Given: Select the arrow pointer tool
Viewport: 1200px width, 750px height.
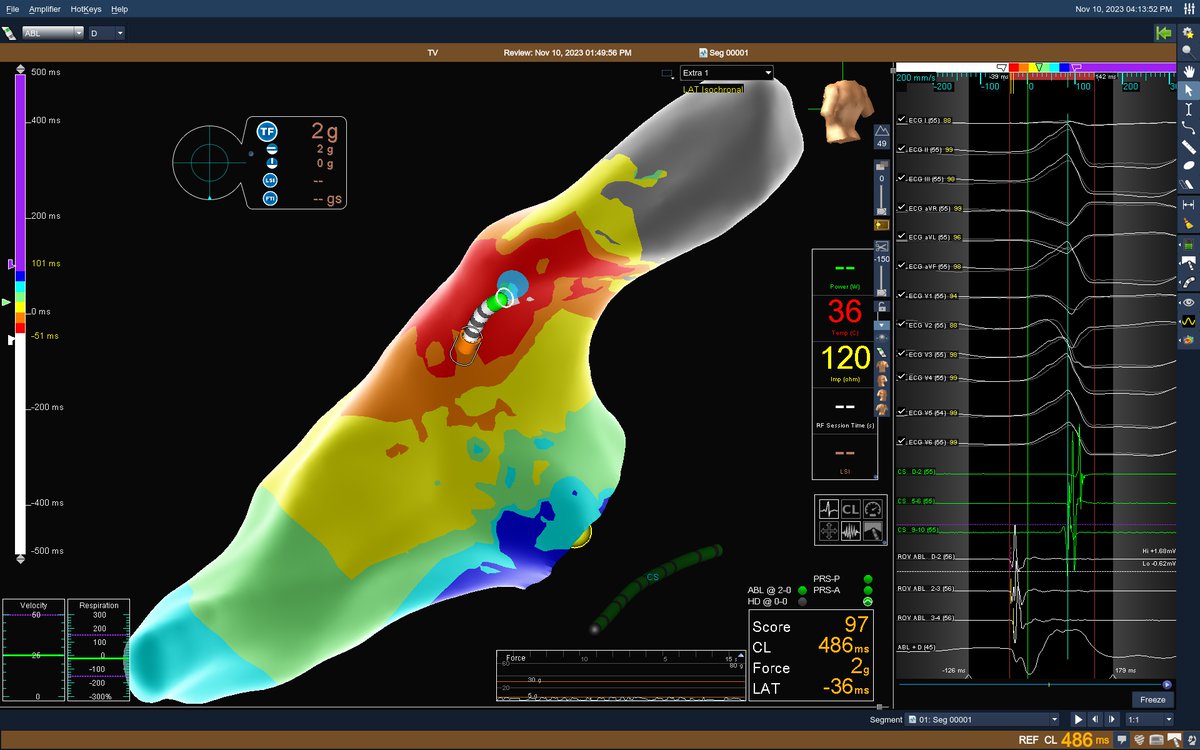Looking at the screenshot, I should click(1188, 91).
